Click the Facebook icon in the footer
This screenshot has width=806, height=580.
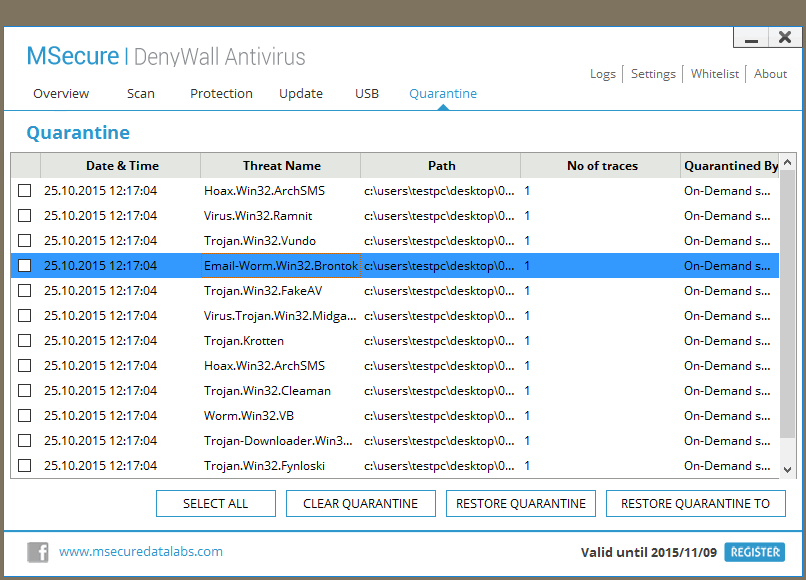(38, 552)
